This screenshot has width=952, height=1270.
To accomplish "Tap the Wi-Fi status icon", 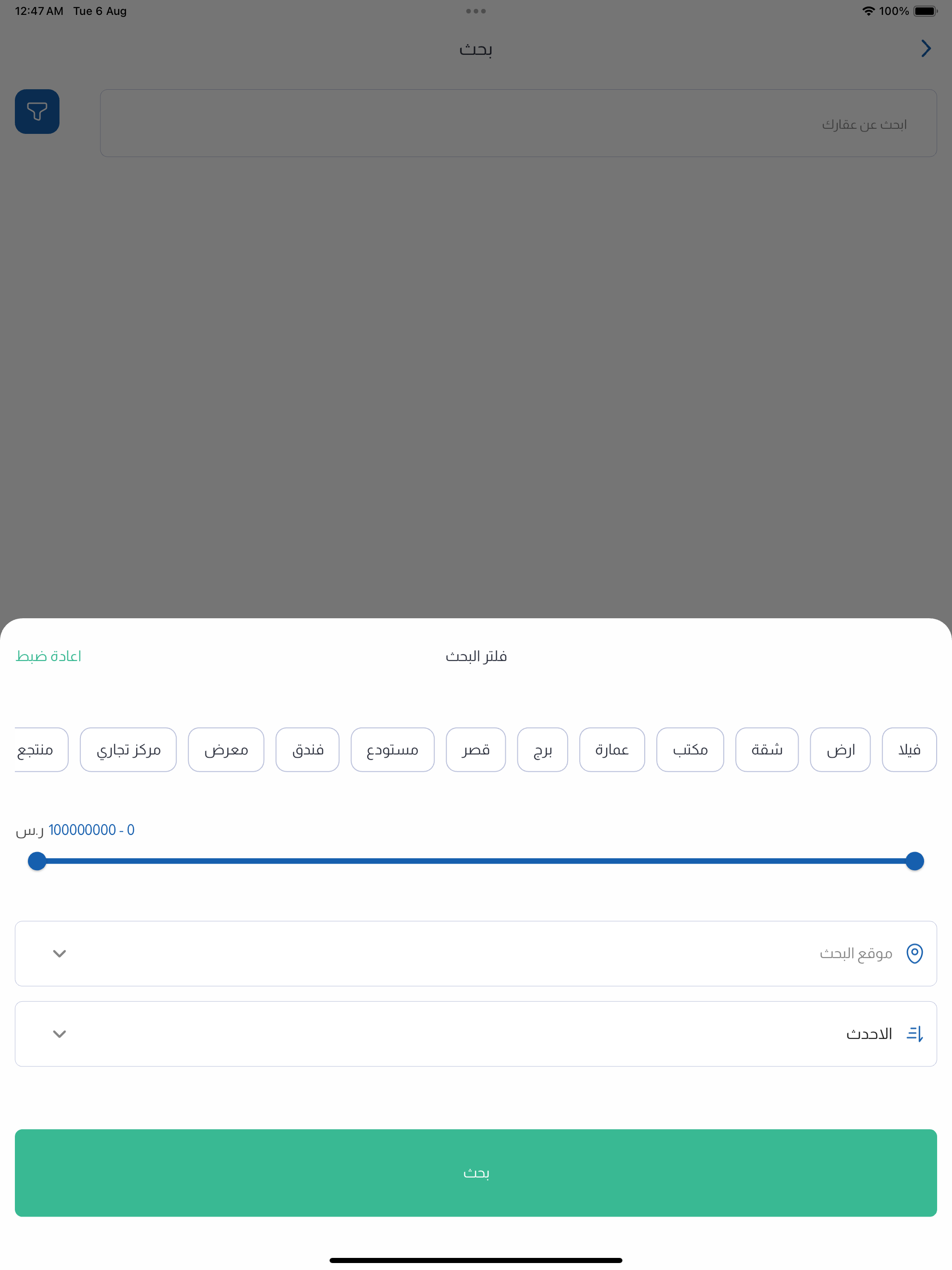I will click(x=868, y=11).
